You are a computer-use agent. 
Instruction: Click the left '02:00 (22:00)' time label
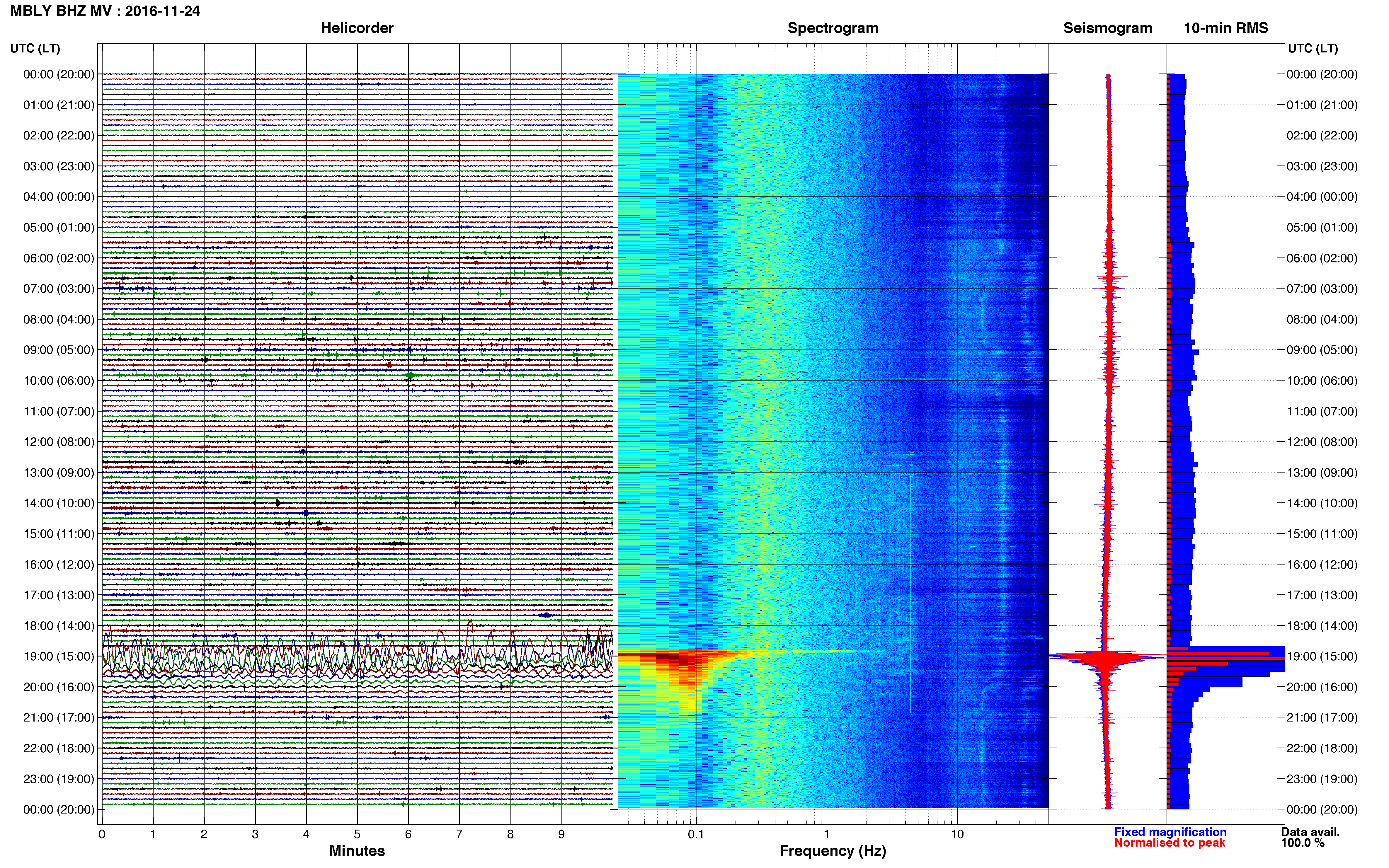tap(59, 135)
